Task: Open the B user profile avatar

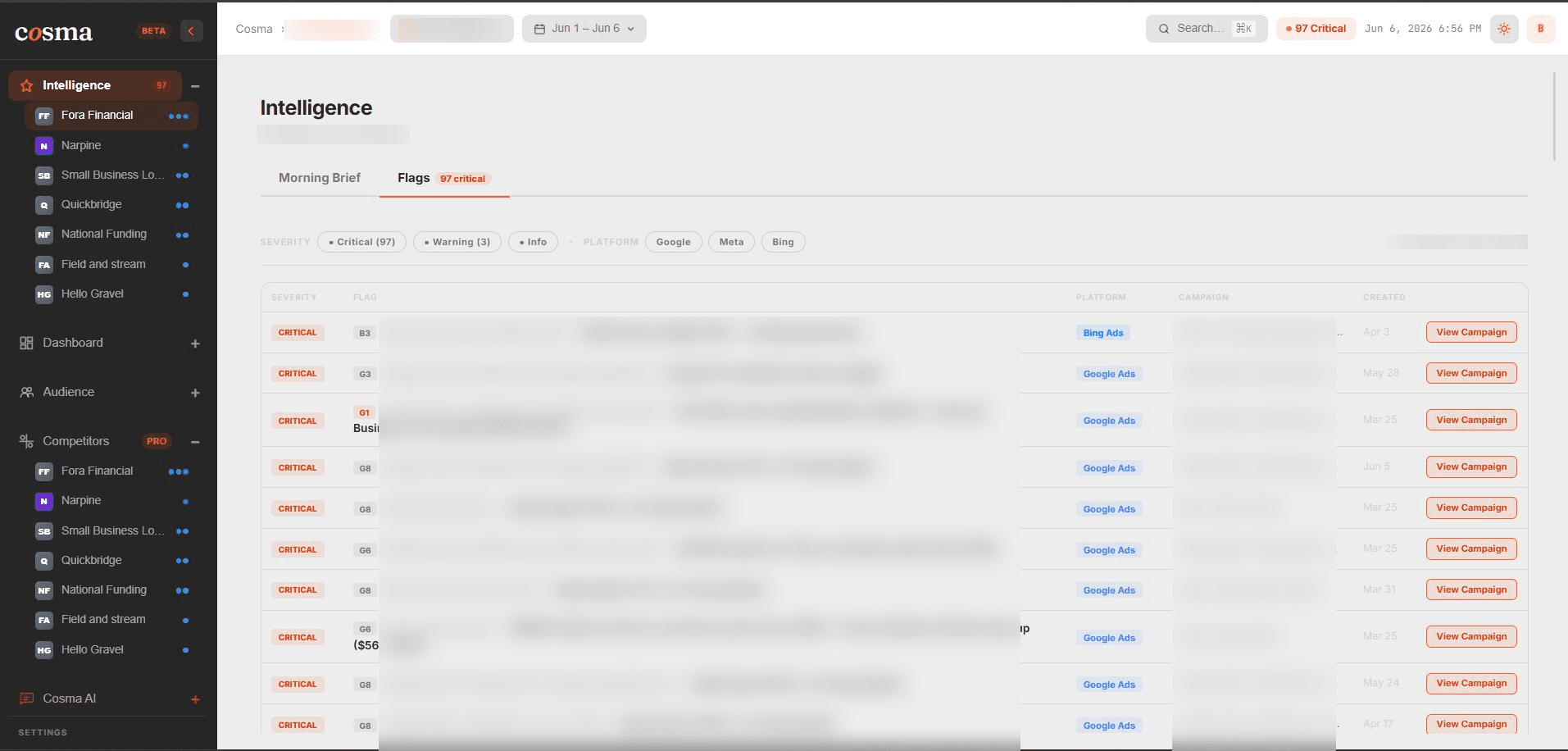Action: [x=1541, y=29]
